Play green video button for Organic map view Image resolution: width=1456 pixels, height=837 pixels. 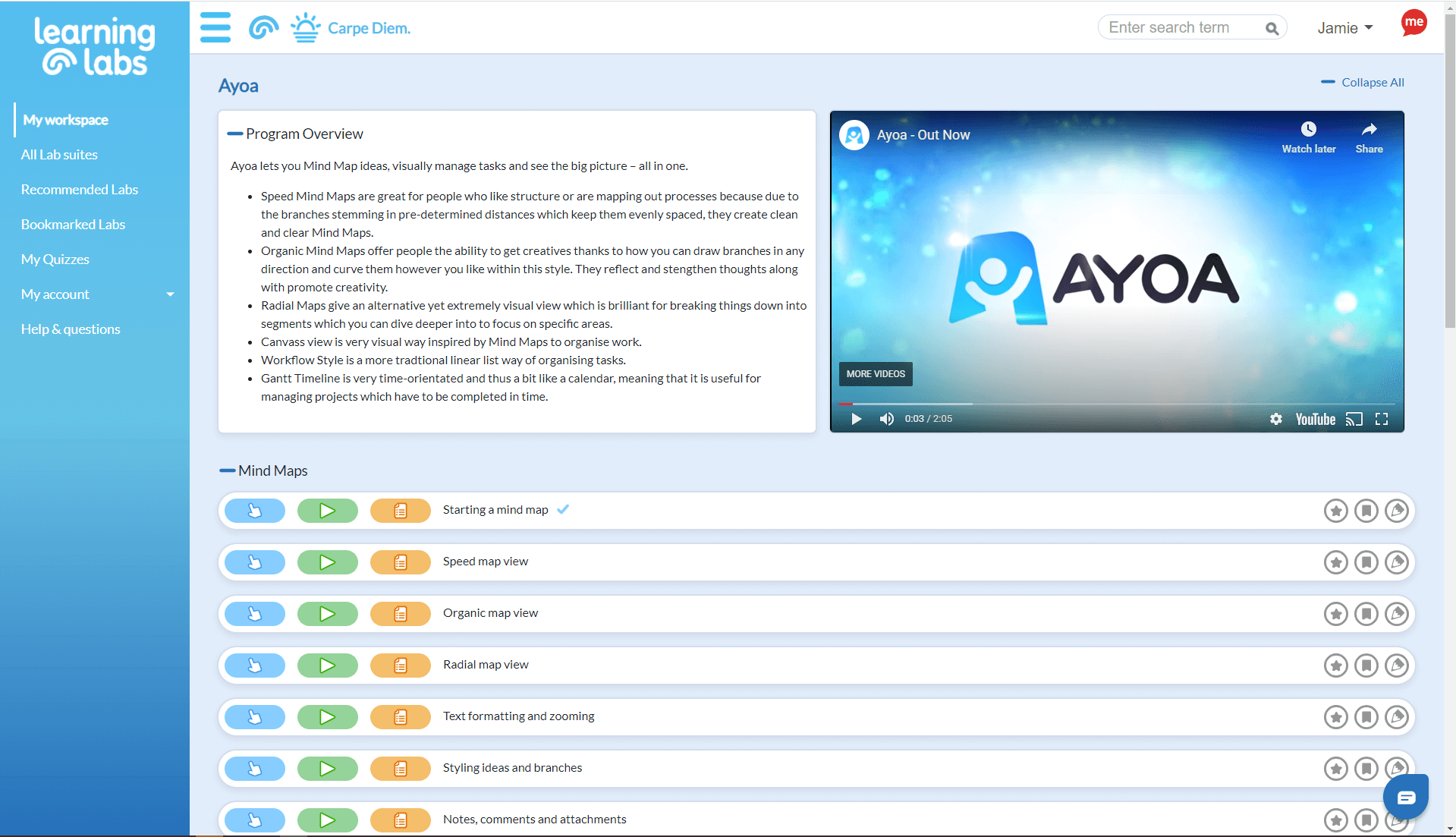click(328, 614)
